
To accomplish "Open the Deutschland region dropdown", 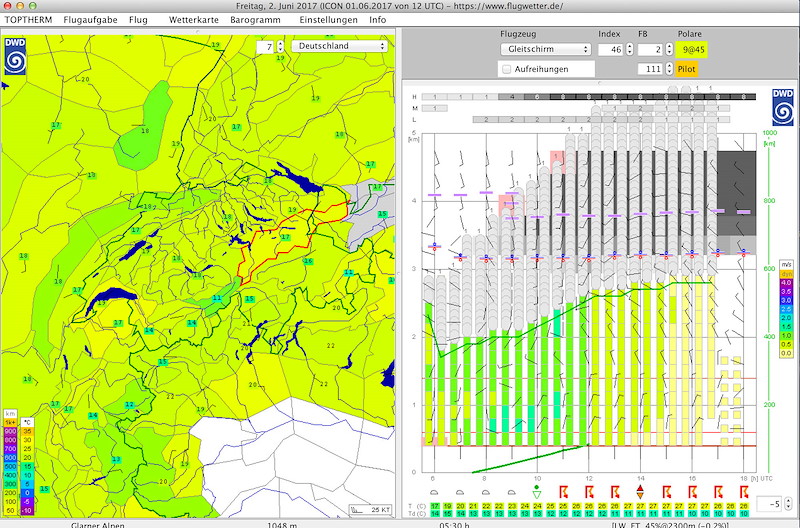I will tap(340, 46).
